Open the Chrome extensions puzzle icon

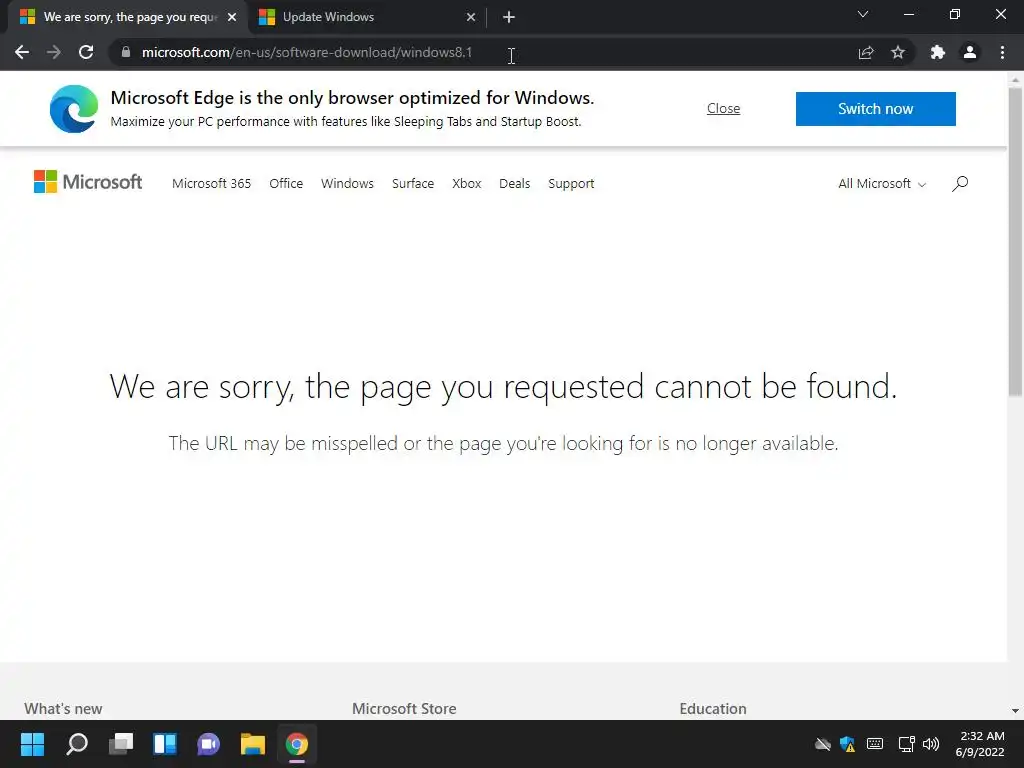coord(938,52)
